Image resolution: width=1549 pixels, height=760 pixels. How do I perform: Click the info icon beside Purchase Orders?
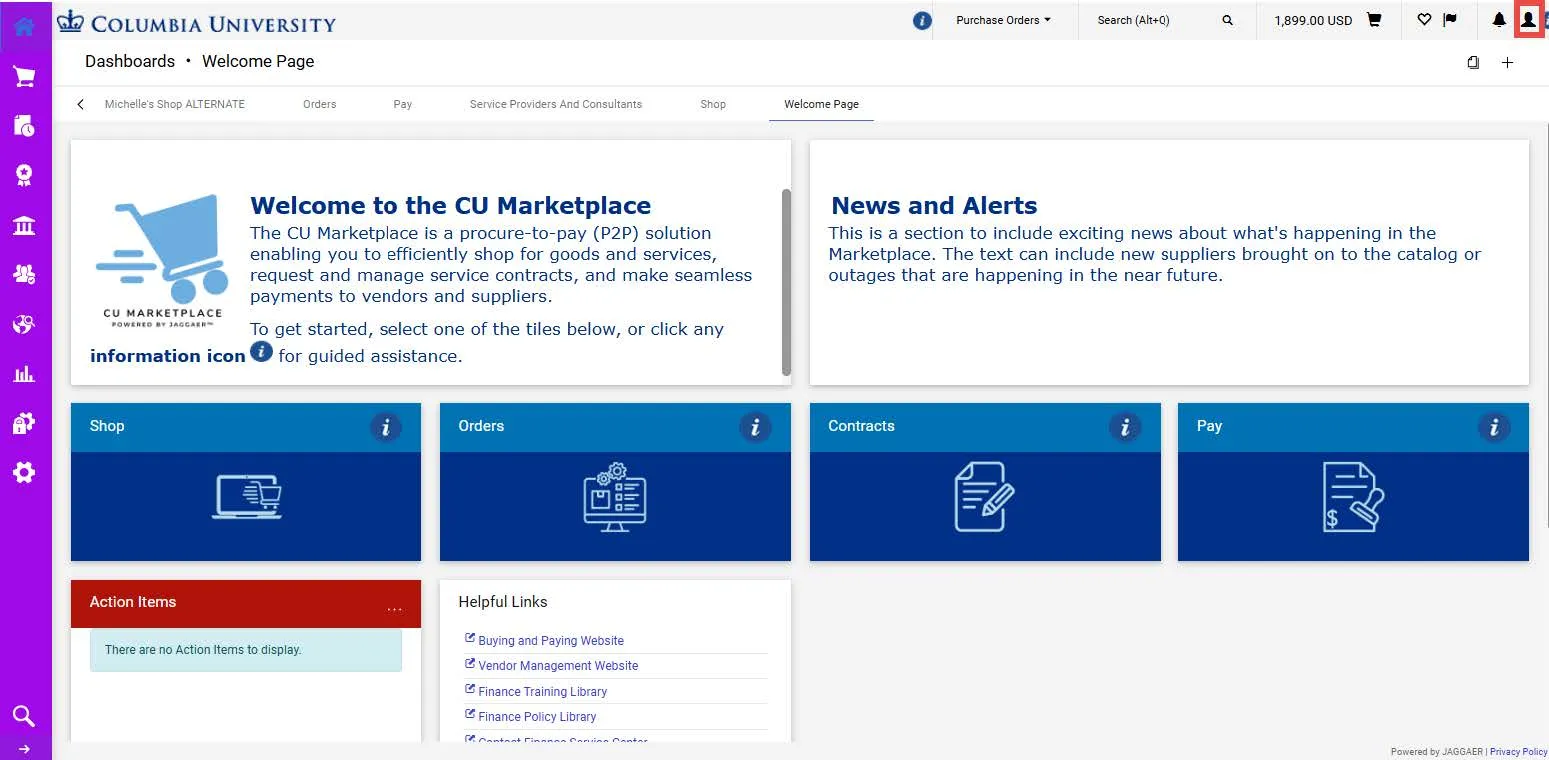click(922, 21)
